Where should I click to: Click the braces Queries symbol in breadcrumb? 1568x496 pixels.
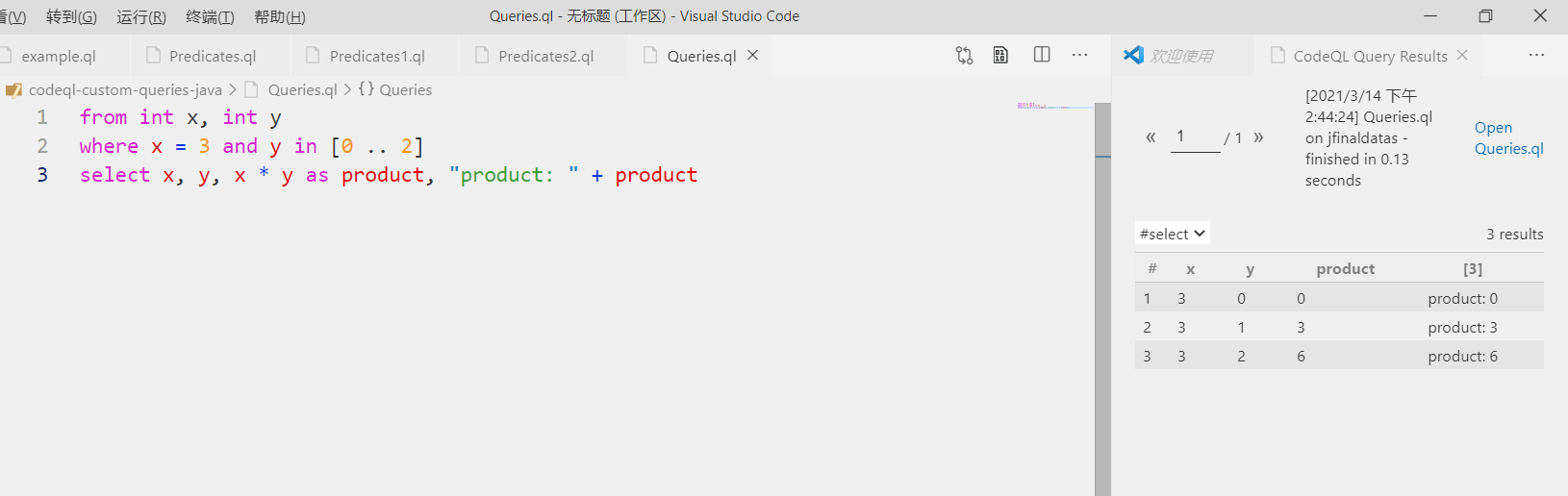[x=367, y=89]
